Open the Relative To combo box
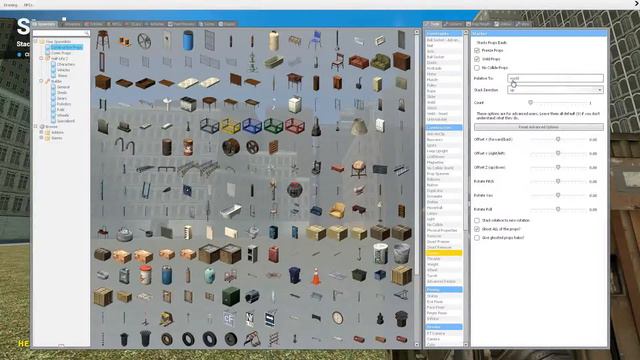This screenshot has height=360, width=640. [555, 78]
